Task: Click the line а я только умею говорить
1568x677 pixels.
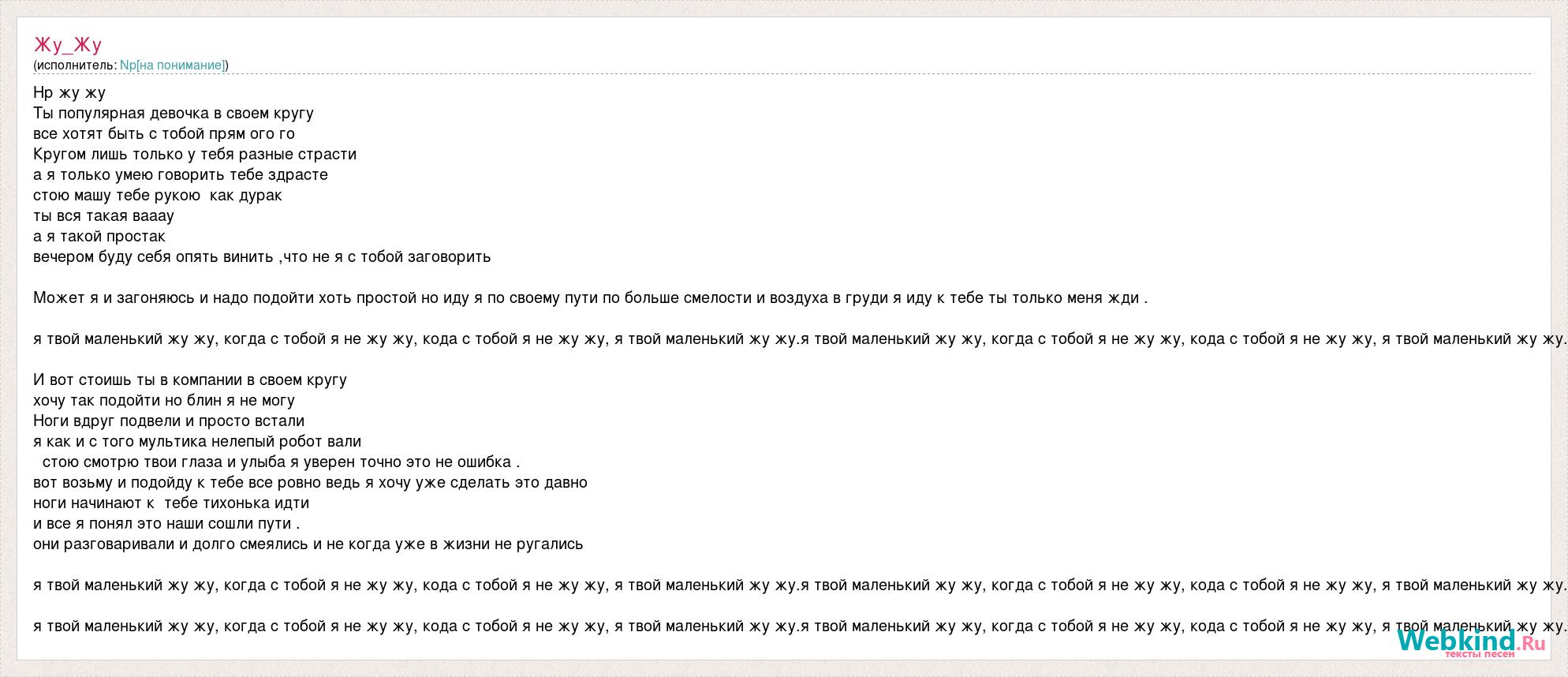Action: point(181,175)
